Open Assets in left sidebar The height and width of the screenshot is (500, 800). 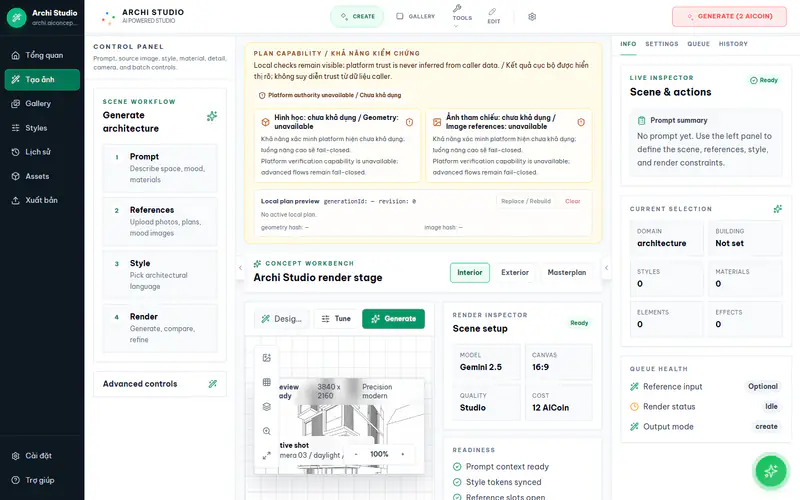tap(42, 177)
